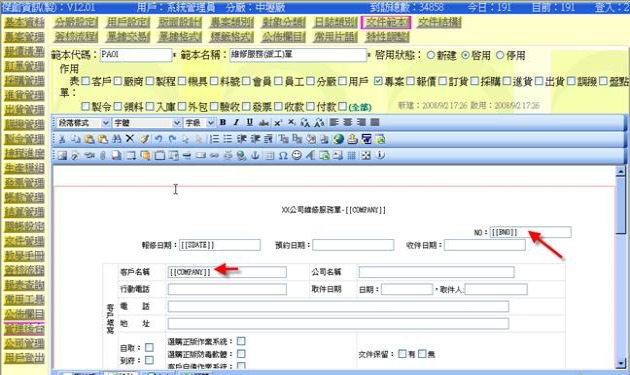
Task: Click the black X delete icon
Action: (129, 139)
